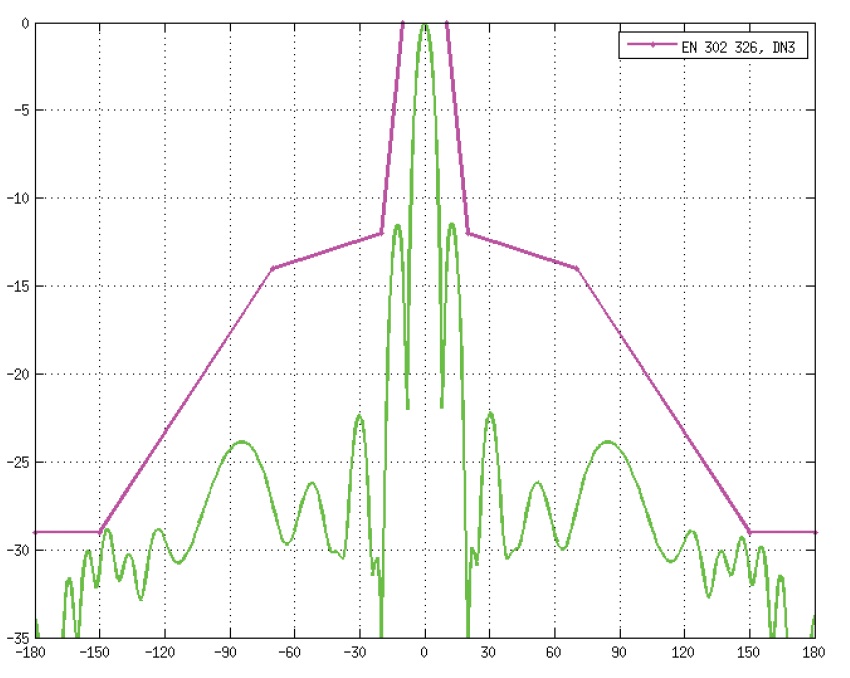
Task: Click the green main lobe peak at 0 degrees
Action: pos(424,25)
